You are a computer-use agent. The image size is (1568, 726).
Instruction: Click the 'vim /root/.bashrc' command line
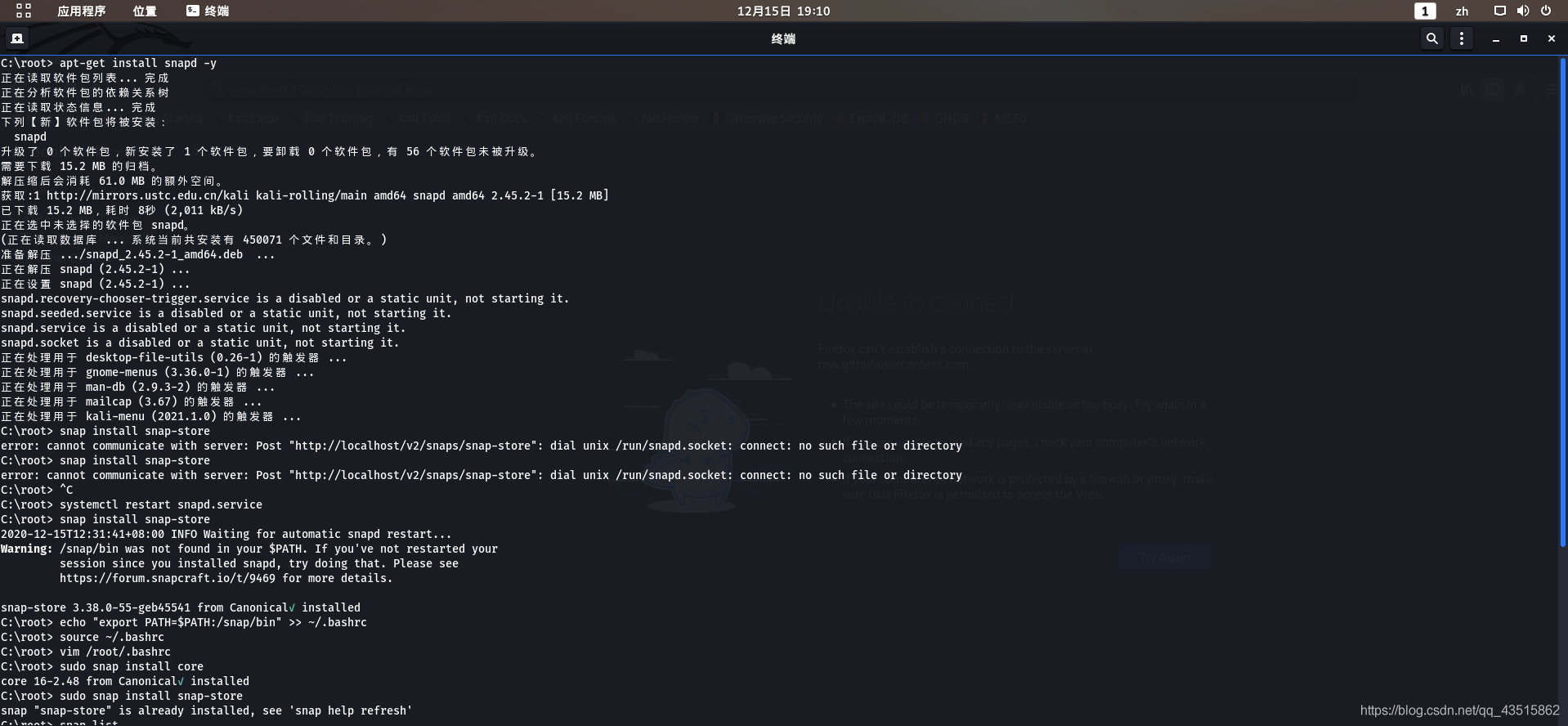tap(86, 652)
